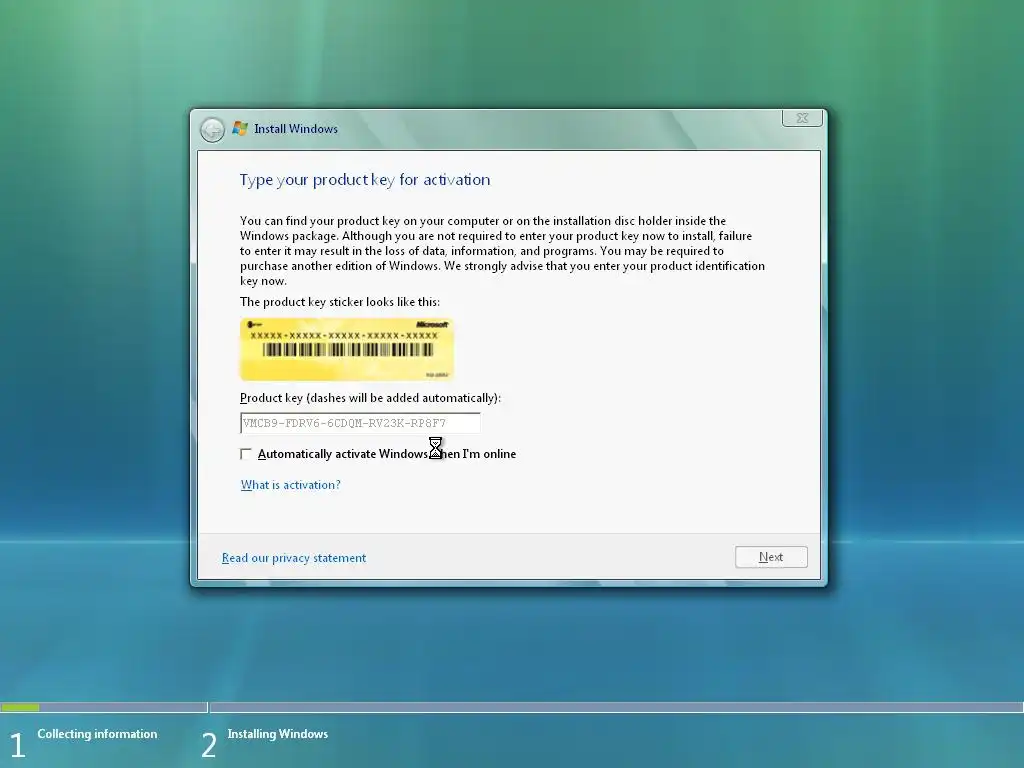Image resolution: width=1024 pixels, height=768 pixels.
Task: Close the Install Windows dialog
Action: 802,118
